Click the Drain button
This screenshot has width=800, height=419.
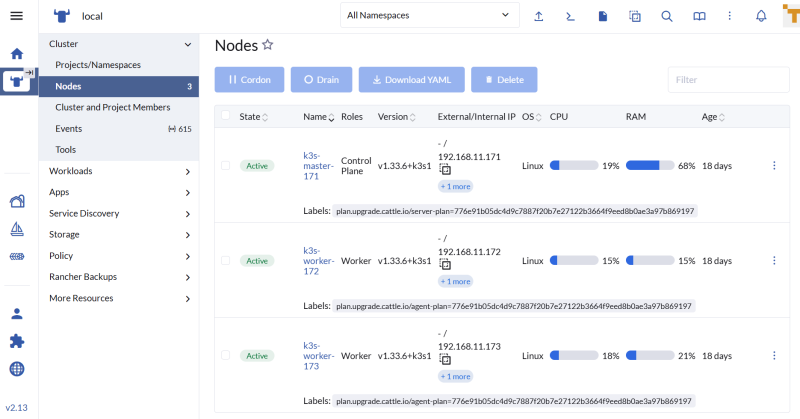[x=321, y=80]
